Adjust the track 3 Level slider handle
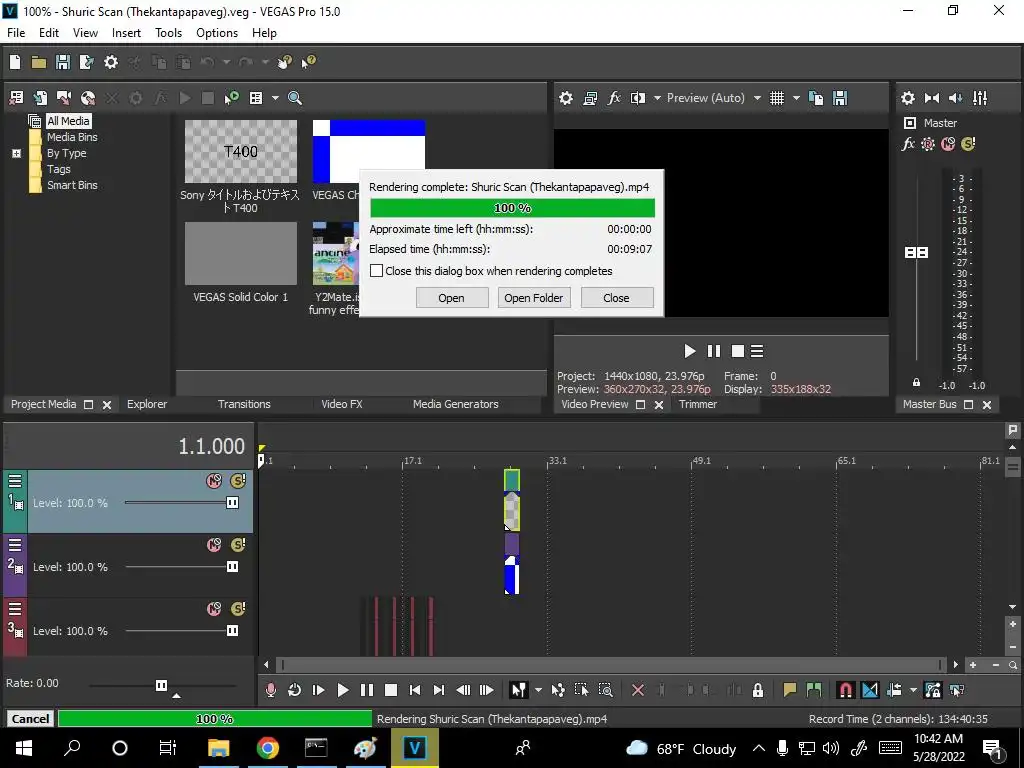1024x768 pixels. (232, 631)
